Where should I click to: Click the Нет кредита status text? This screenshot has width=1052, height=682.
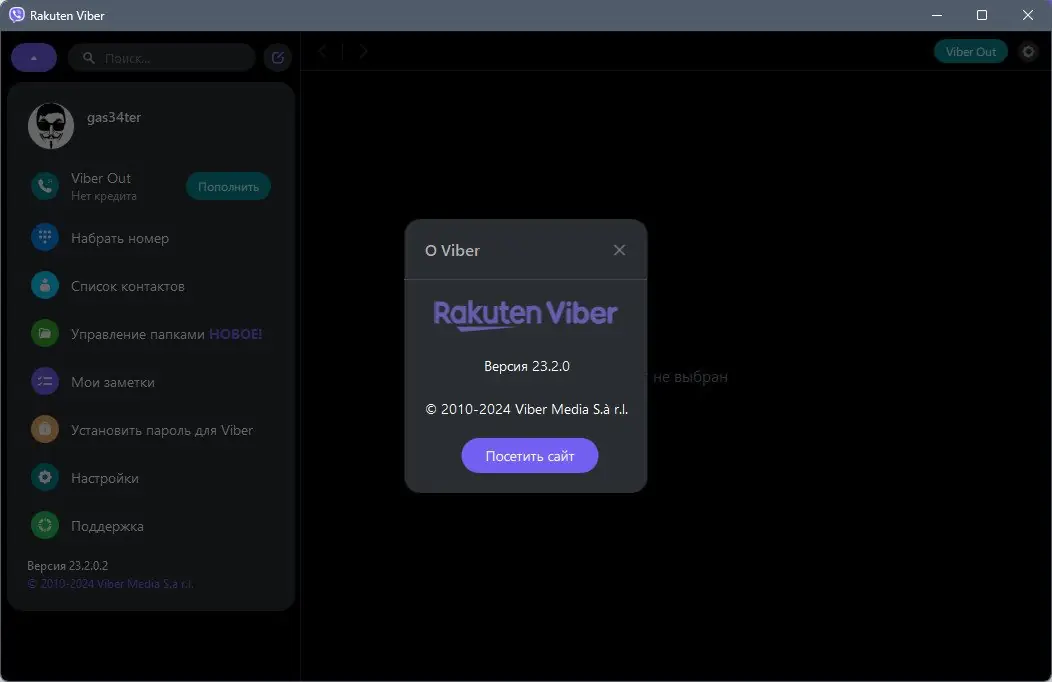(104, 196)
